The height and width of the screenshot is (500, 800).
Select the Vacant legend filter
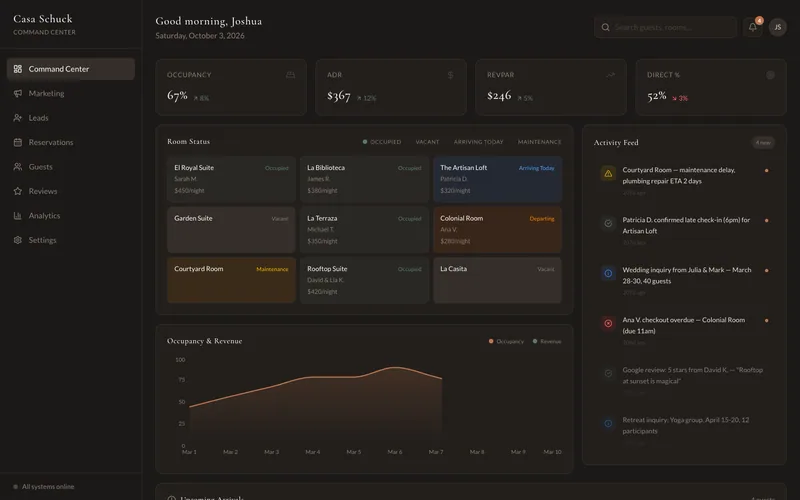point(427,142)
